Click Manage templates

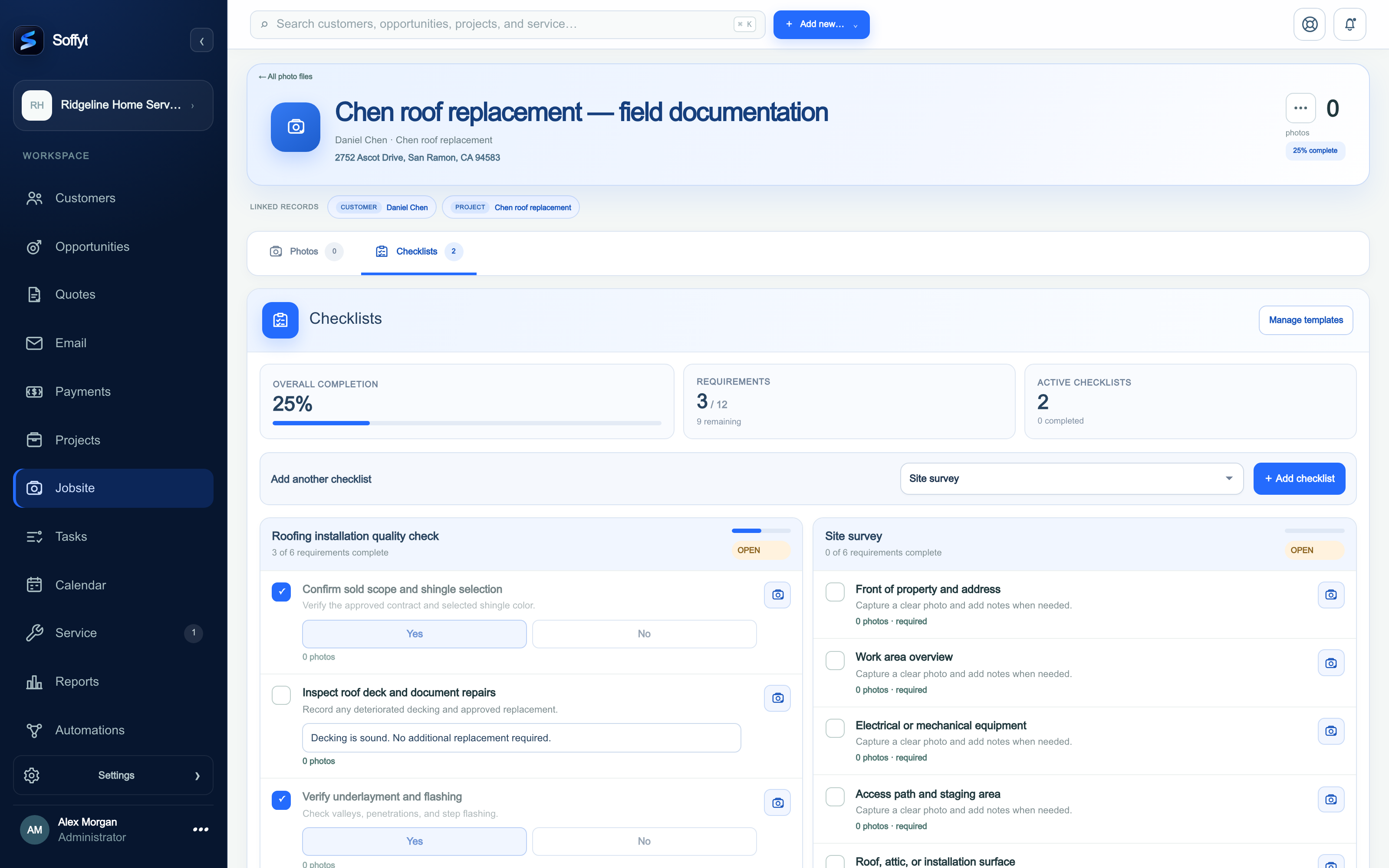point(1306,320)
